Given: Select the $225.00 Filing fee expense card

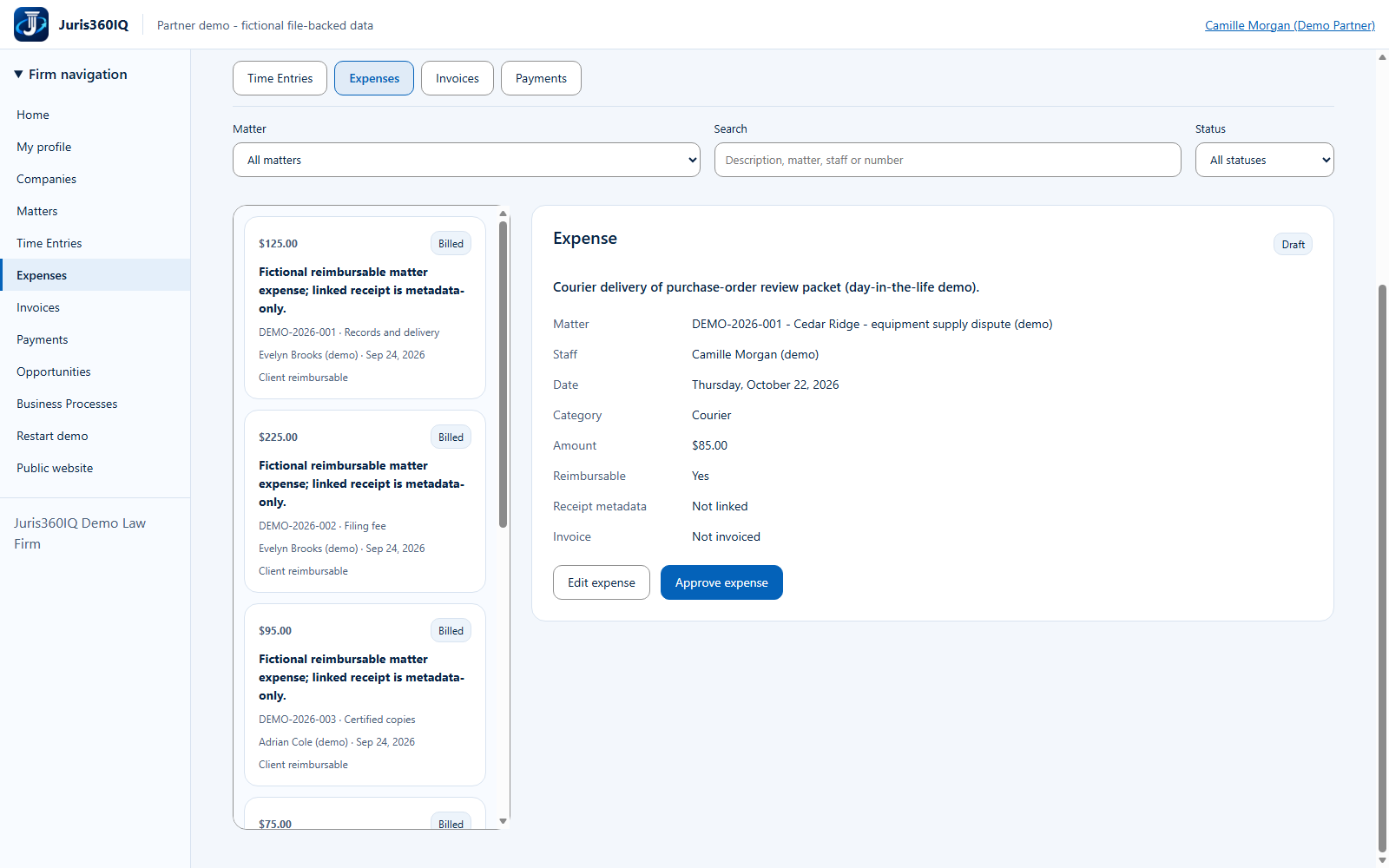Looking at the screenshot, I should click(x=365, y=501).
